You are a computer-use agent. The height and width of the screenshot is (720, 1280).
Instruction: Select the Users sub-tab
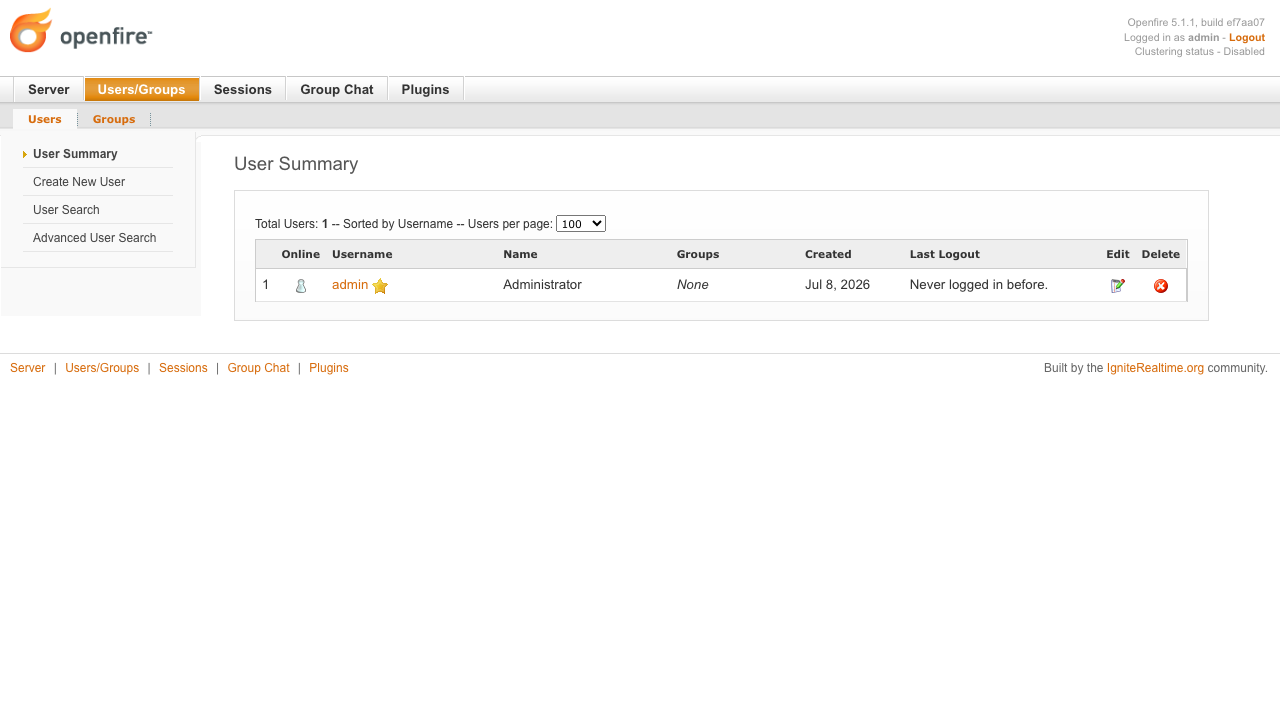pyautogui.click(x=45, y=119)
